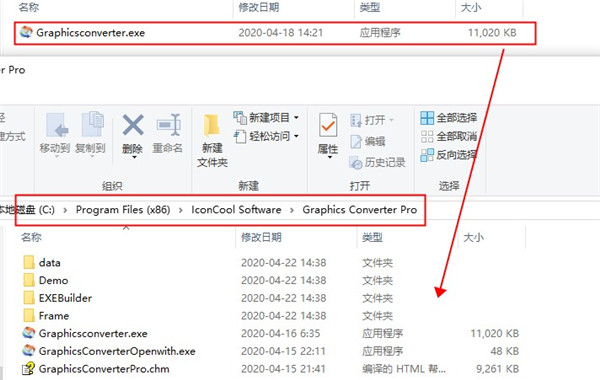Click icon of Graphicsconverter.exe in lower list

29,333
